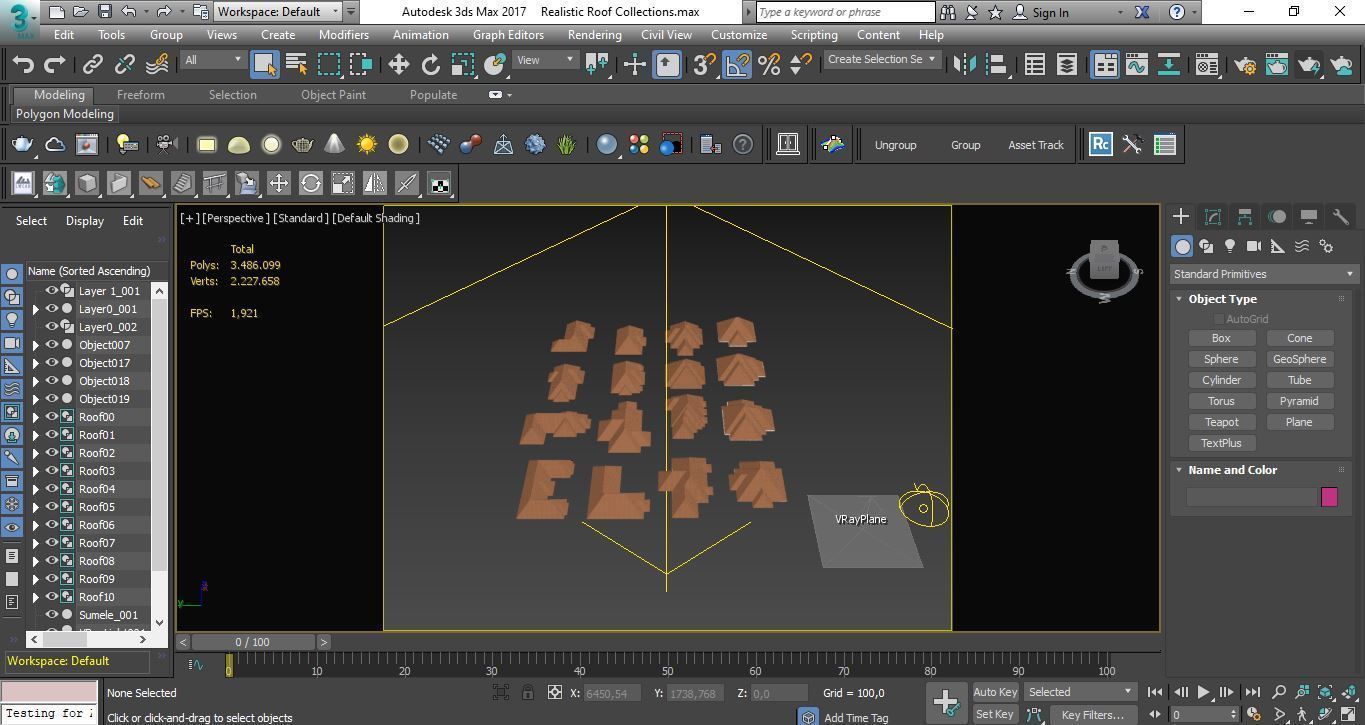Screen dimensions: 1365x725
Task: Click the Ungroup shelf button
Action: tap(895, 145)
